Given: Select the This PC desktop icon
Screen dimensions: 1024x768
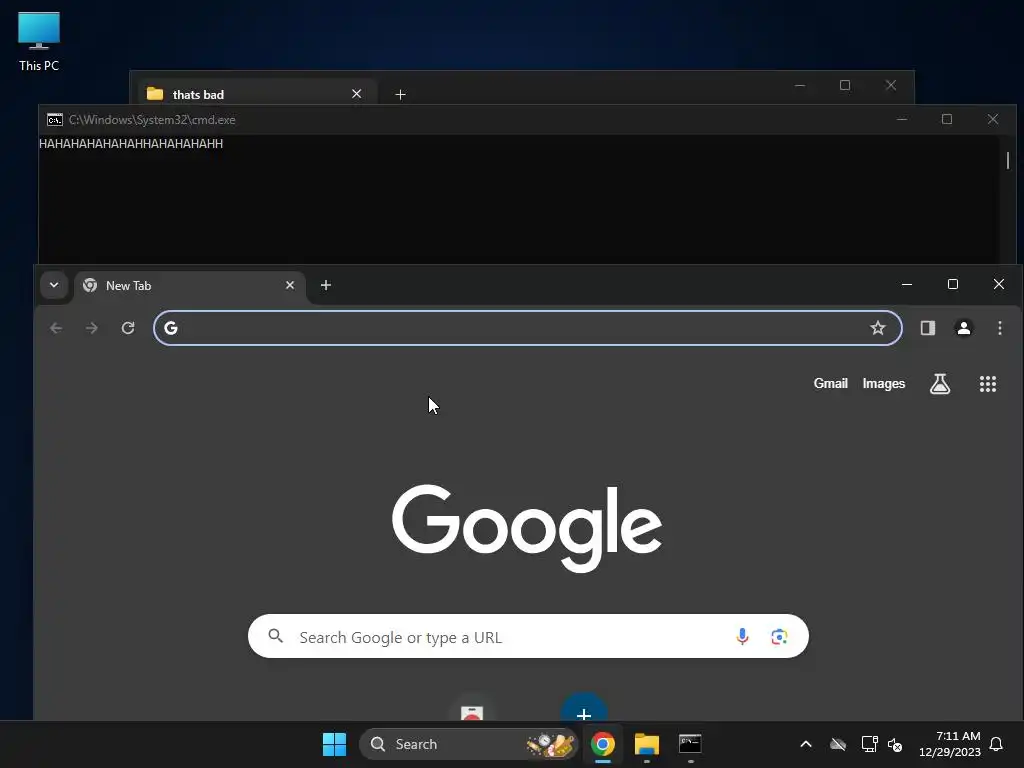Looking at the screenshot, I should click(39, 42).
